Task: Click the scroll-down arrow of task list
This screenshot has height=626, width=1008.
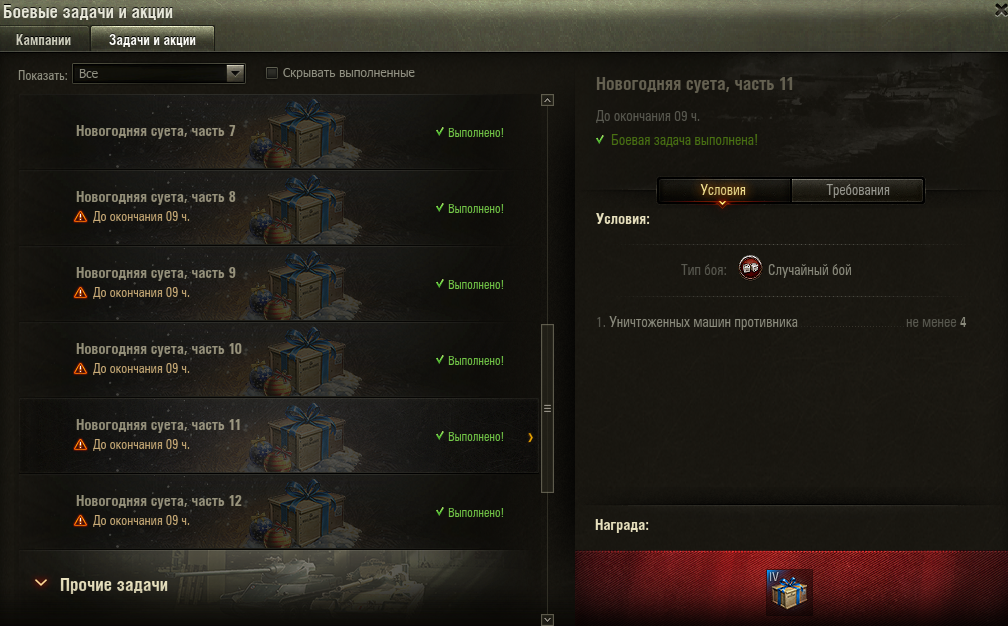Action: pos(547,620)
